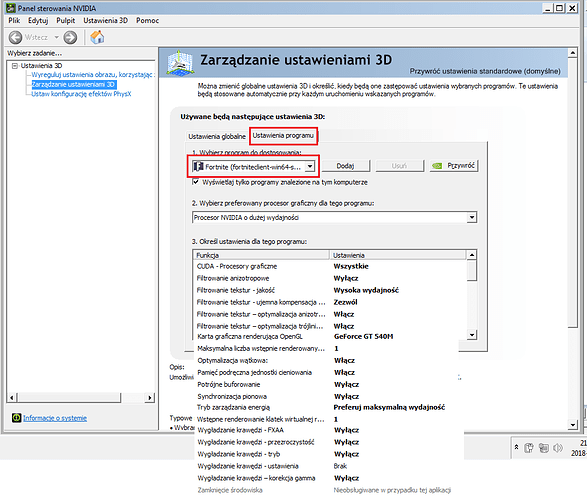Open the Fortnite program selection dropdown
Viewport: 587px width, 499px height.
click(x=310, y=166)
